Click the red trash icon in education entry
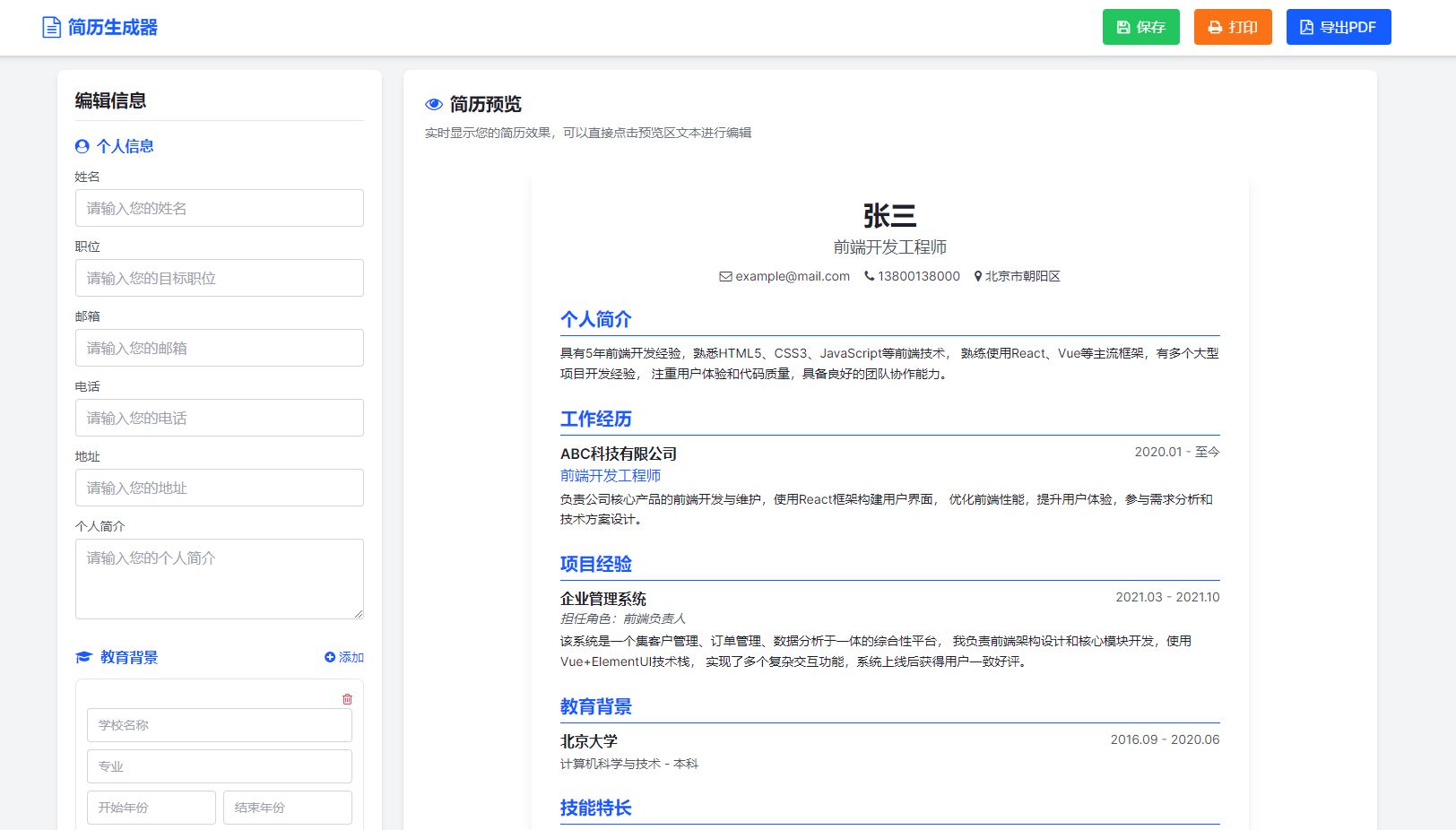Image resolution: width=1456 pixels, height=830 pixels. click(347, 699)
